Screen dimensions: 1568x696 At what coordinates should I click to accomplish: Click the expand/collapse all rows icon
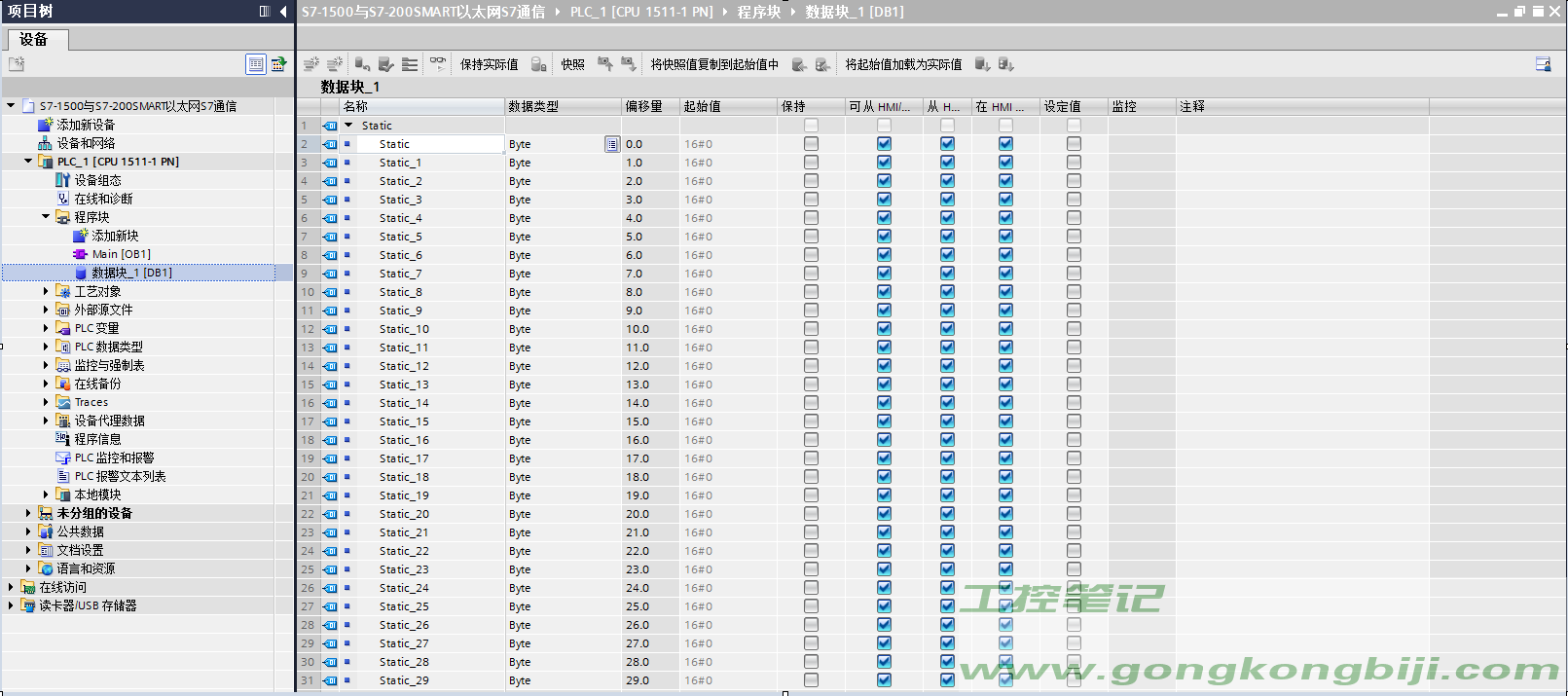(x=410, y=64)
